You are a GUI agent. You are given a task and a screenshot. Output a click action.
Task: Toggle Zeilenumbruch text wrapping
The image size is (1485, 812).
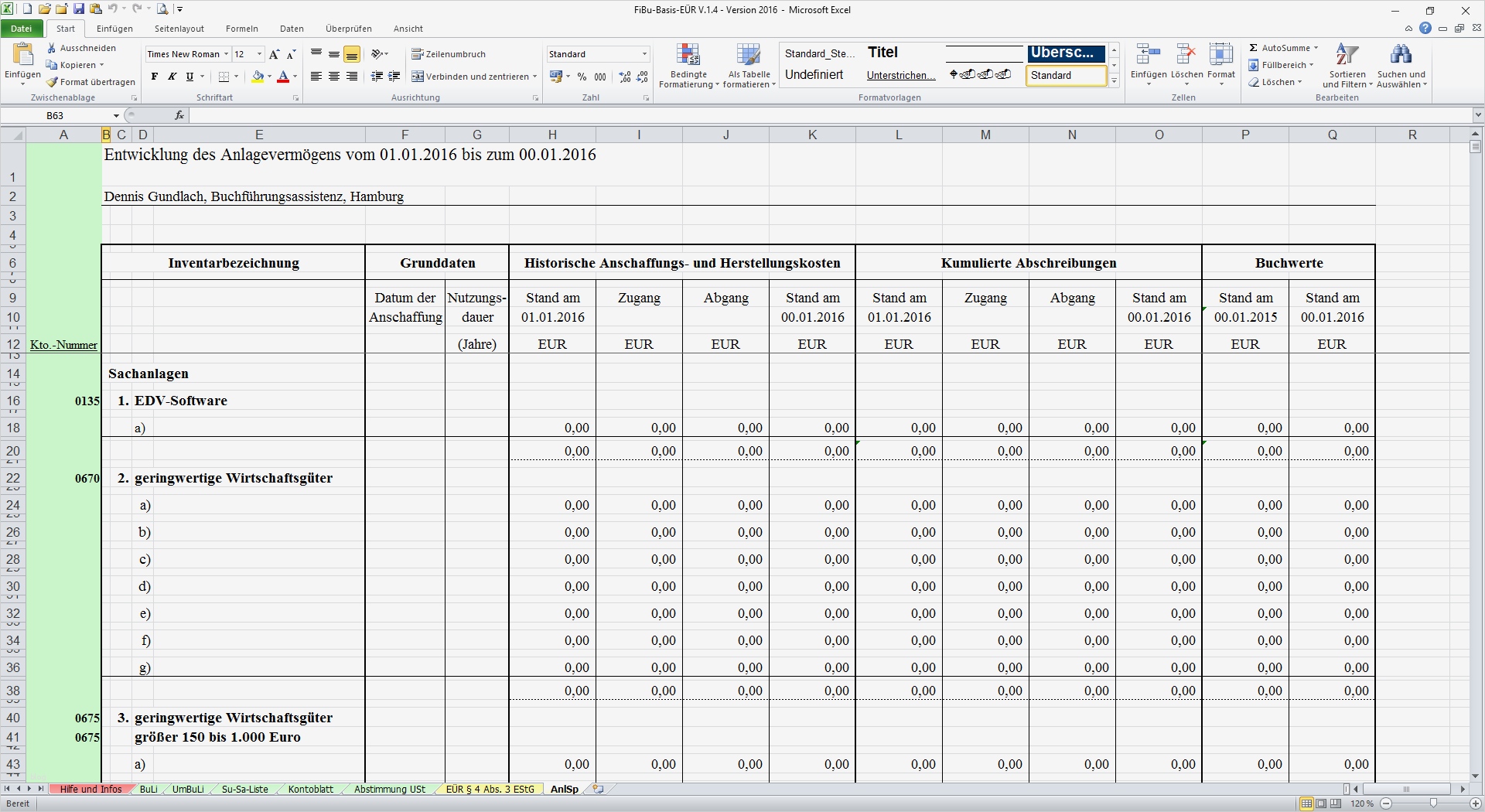coord(449,54)
